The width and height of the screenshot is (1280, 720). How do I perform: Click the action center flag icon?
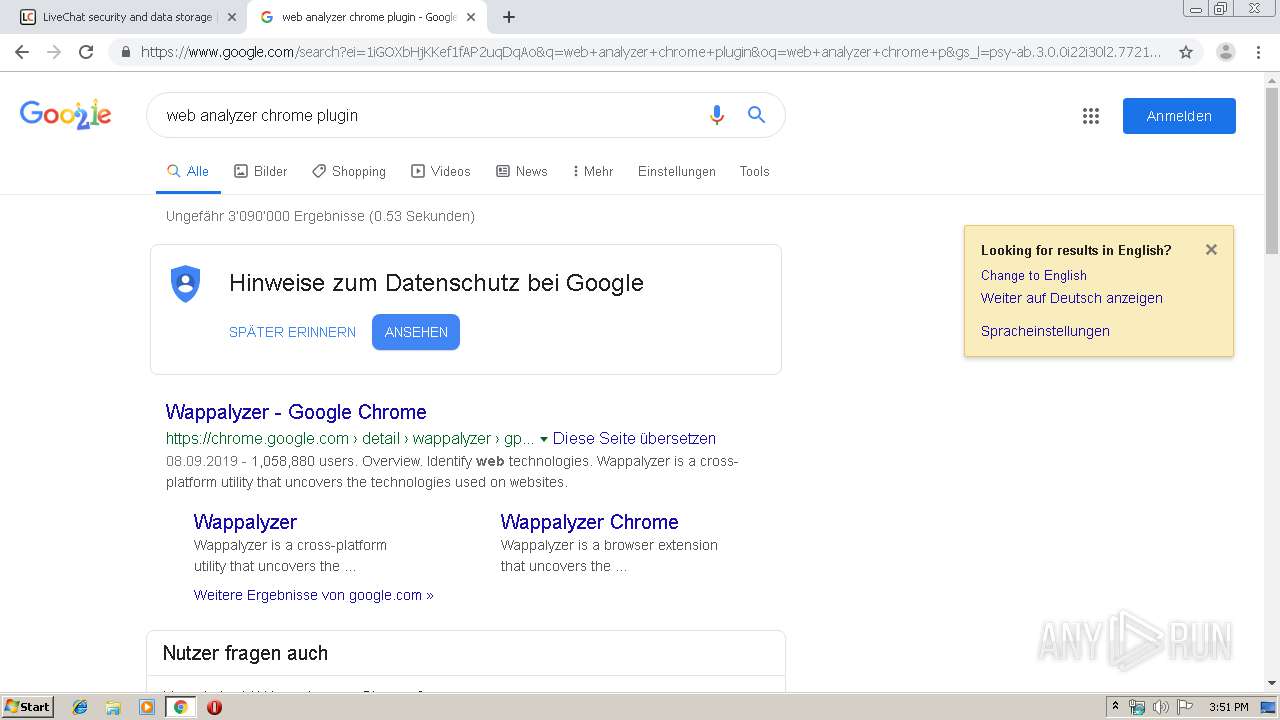(x=1185, y=707)
